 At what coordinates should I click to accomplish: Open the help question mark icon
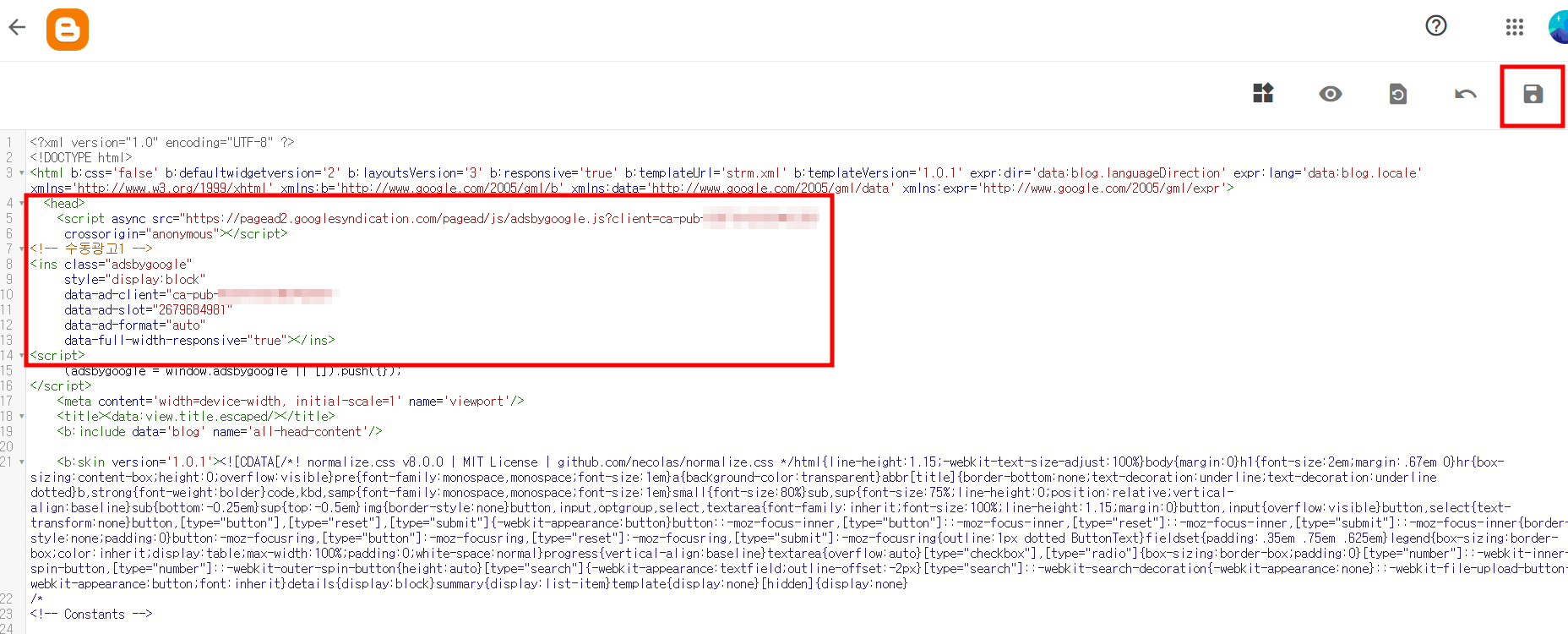pos(1436,26)
